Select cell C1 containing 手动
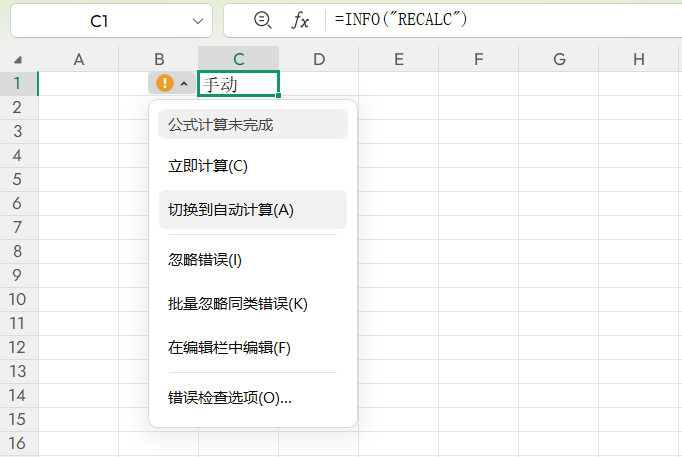682x457 pixels. coord(238,83)
